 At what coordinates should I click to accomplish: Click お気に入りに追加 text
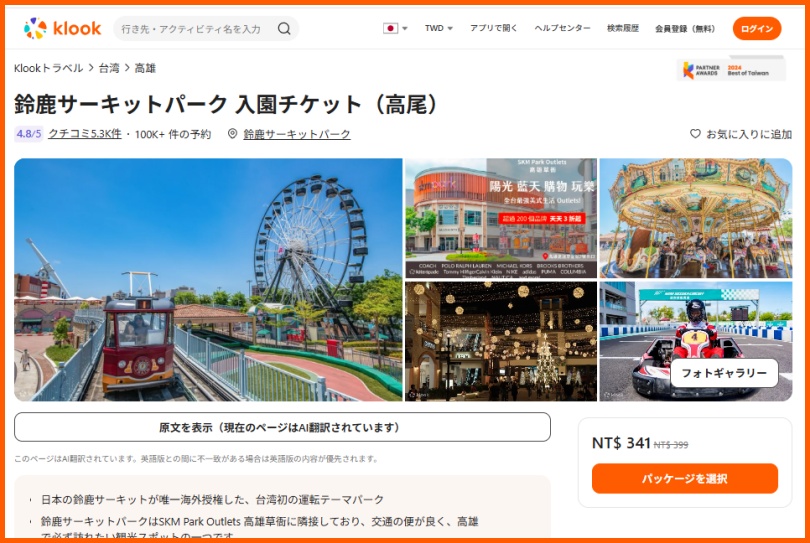[x=749, y=134]
